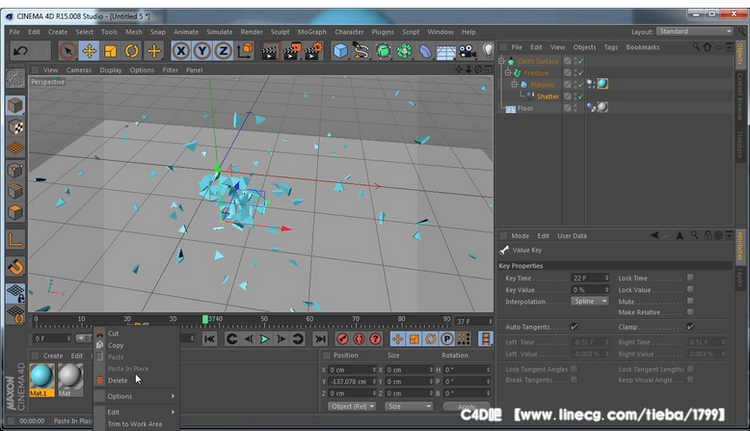Viewport: 750px width, 431px height.
Task: Toggle the Lock Time checkbox
Action: [690, 277]
